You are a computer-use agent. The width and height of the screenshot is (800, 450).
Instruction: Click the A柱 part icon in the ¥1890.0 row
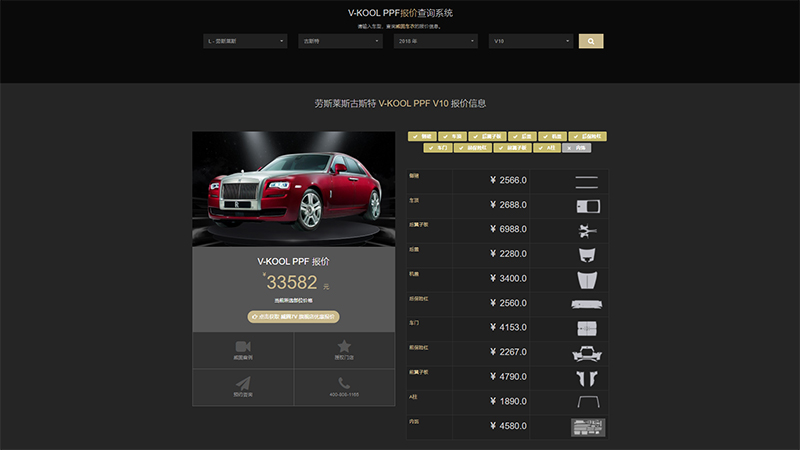click(x=586, y=401)
